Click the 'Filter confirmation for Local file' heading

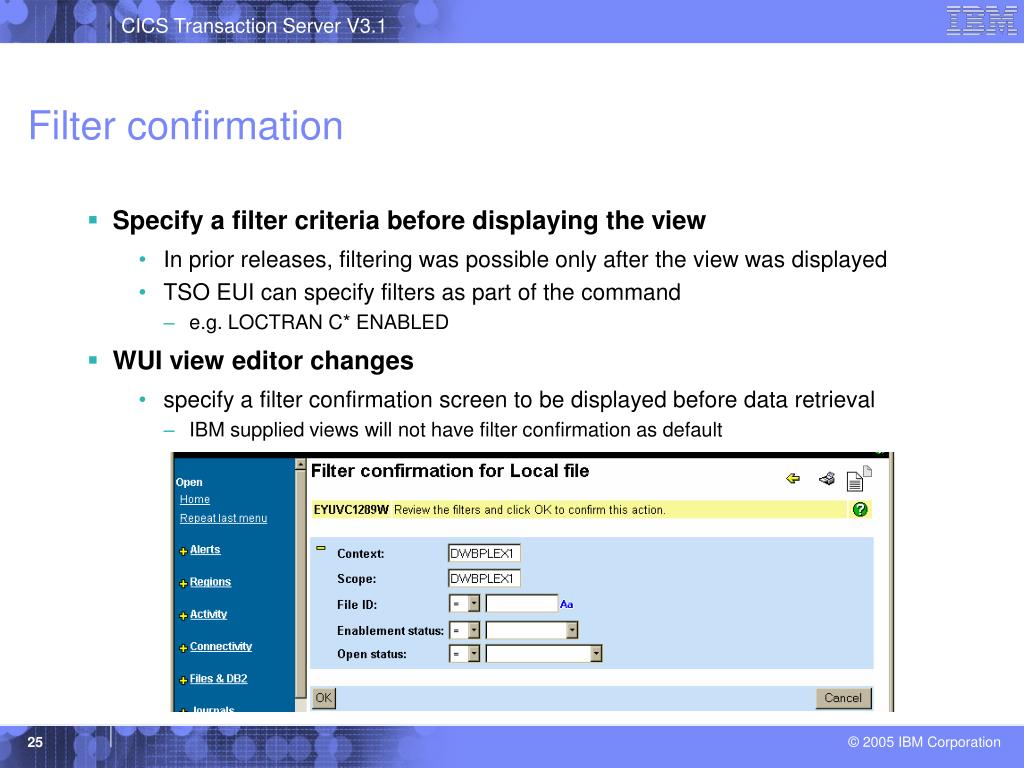tap(450, 471)
